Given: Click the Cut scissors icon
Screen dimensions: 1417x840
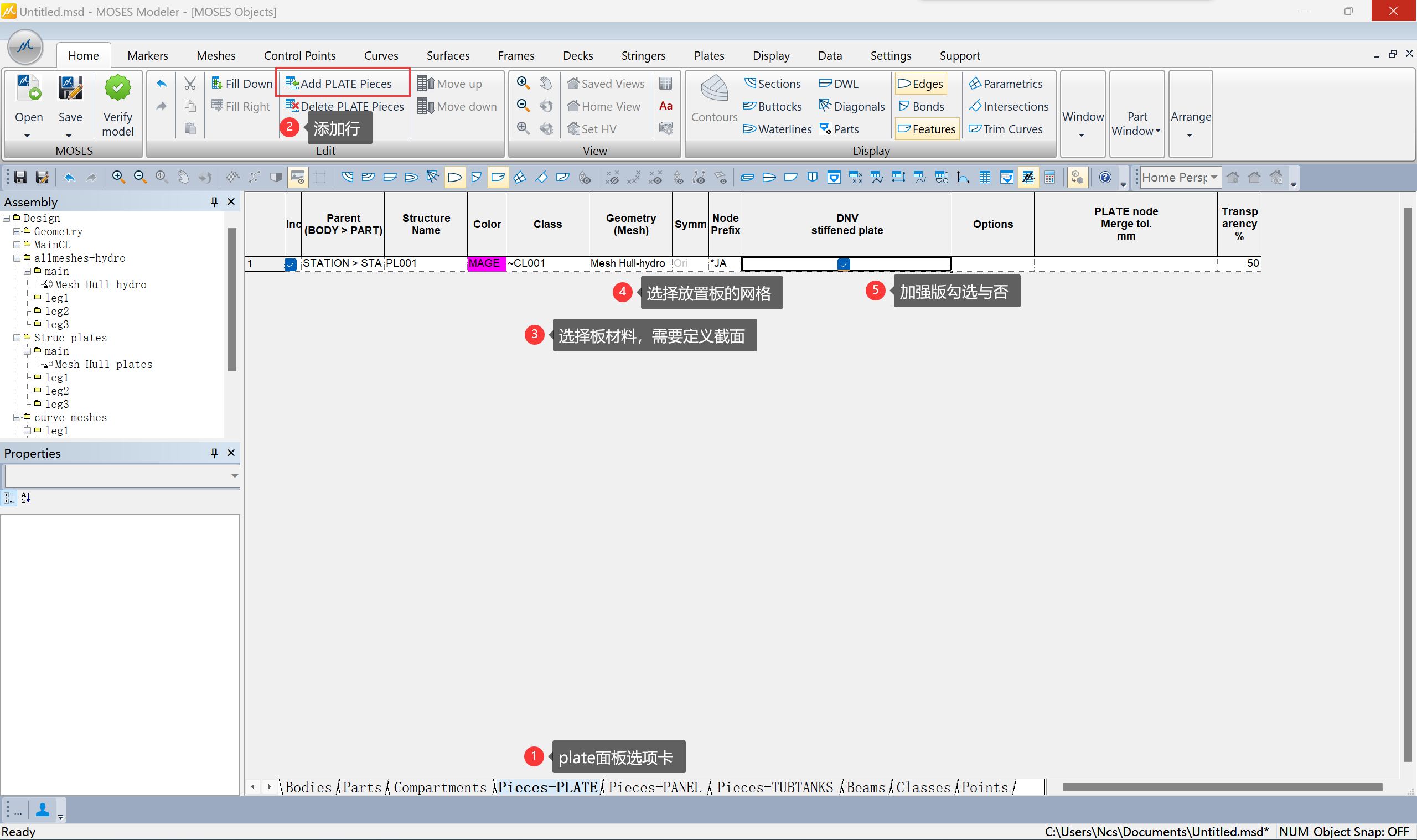Looking at the screenshot, I should click(x=190, y=84).
